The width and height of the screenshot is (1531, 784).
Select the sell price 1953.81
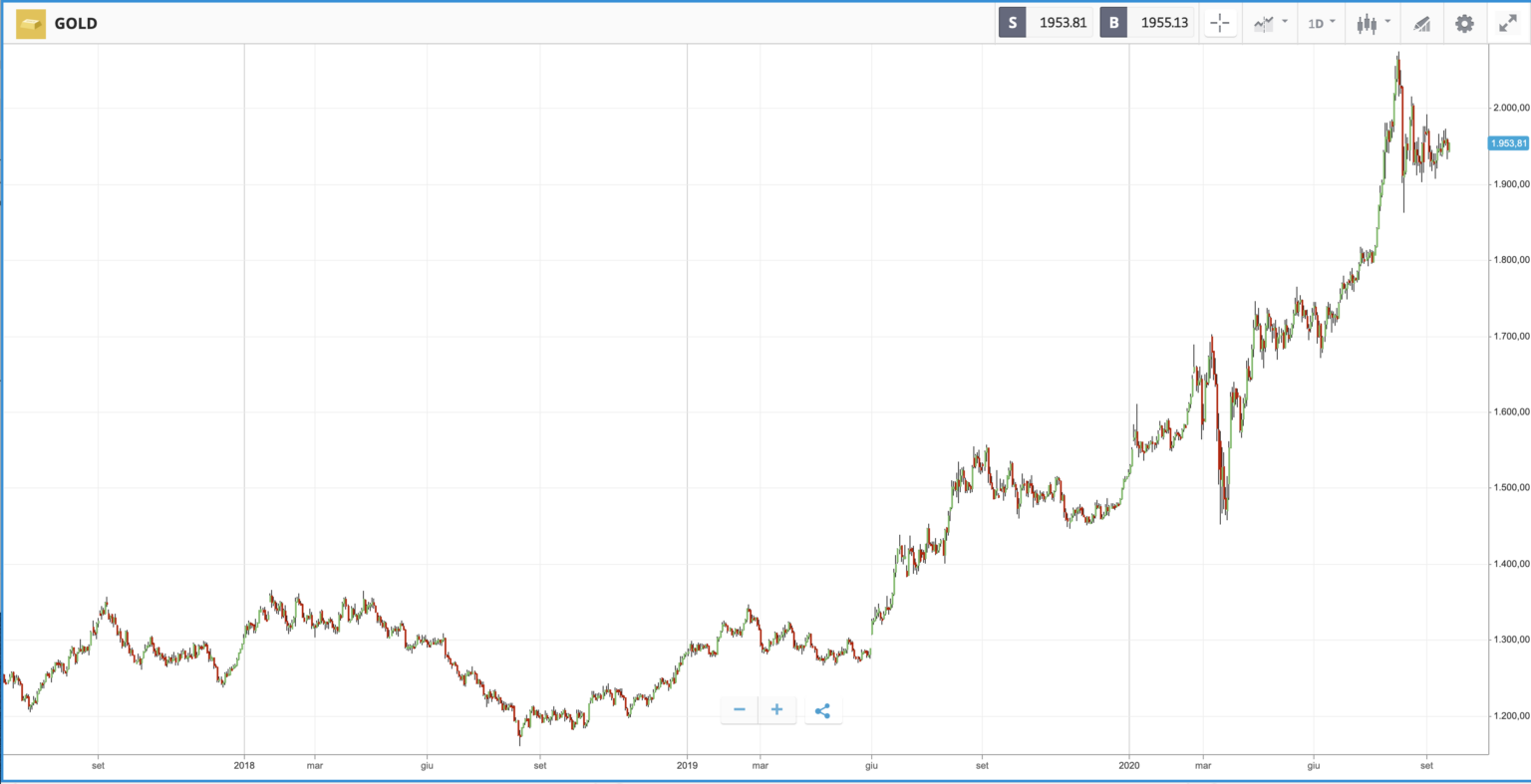coord(1063,22)
